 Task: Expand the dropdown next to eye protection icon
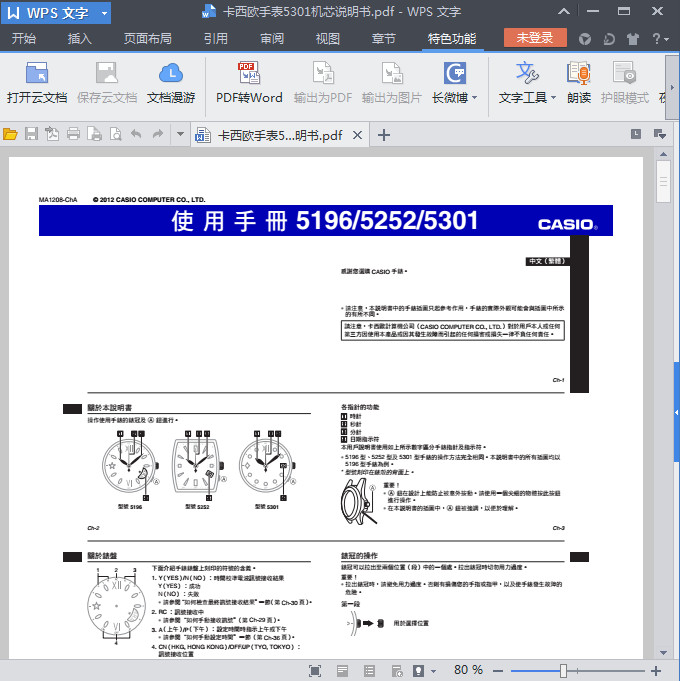(x=433, y=671)
